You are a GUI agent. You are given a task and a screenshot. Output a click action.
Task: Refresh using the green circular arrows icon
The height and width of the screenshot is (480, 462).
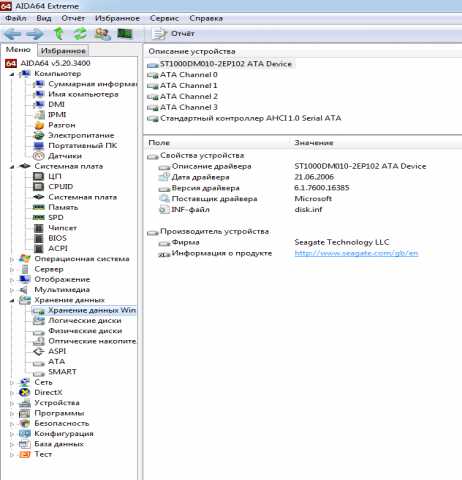pos(80,34)
